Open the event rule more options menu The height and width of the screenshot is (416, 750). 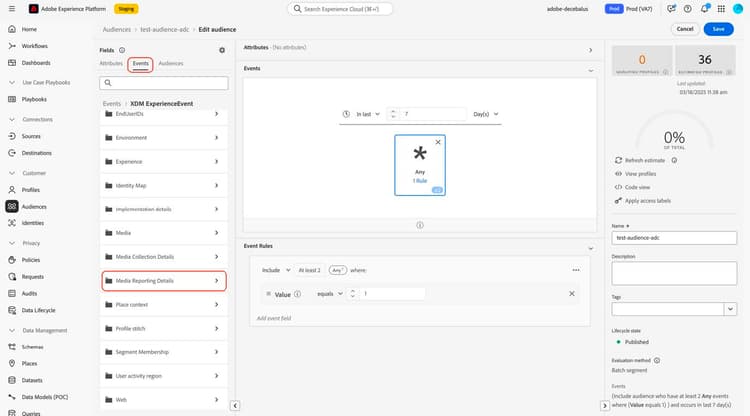coord(576,270)
